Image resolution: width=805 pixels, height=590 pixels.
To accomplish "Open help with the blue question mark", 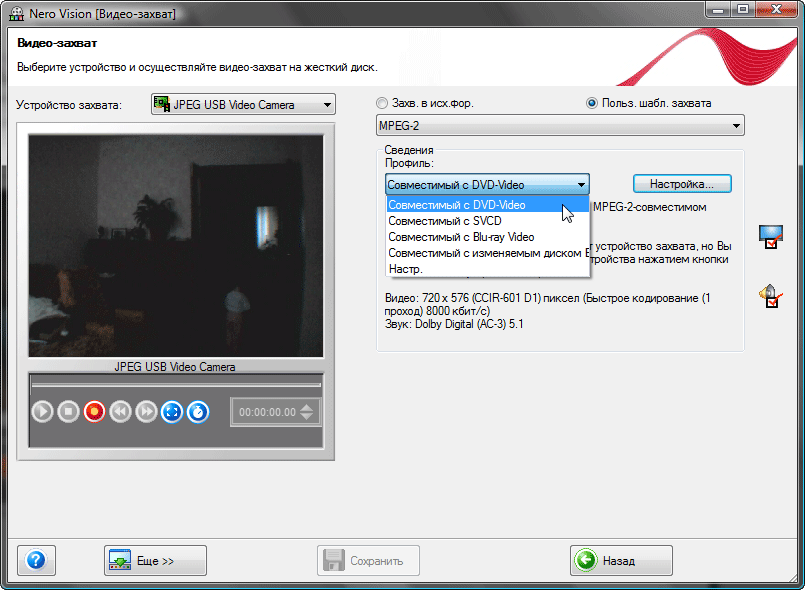I will click(x=36, y=560).
